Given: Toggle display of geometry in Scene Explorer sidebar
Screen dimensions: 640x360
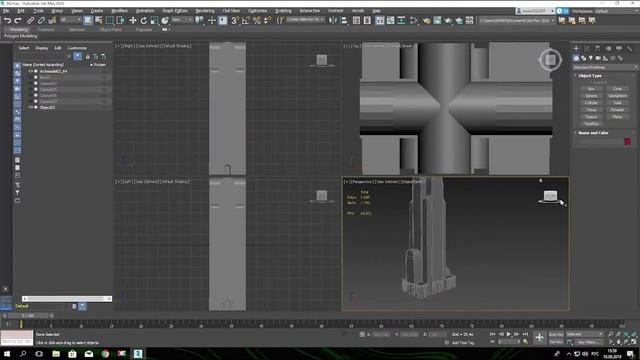Looking at the screenshot, I should 17,65.
